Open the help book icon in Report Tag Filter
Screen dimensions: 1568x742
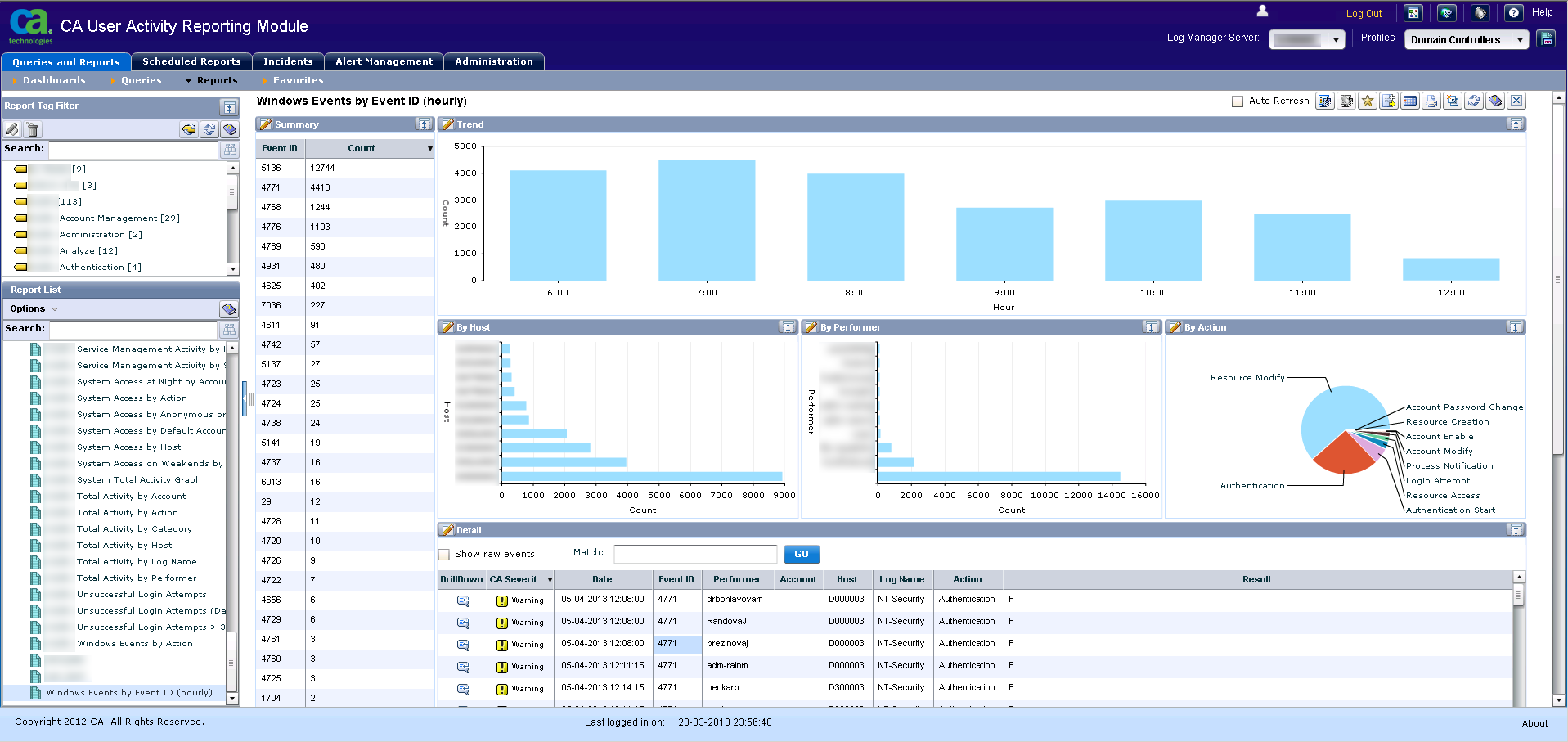[x=230, y=129]
